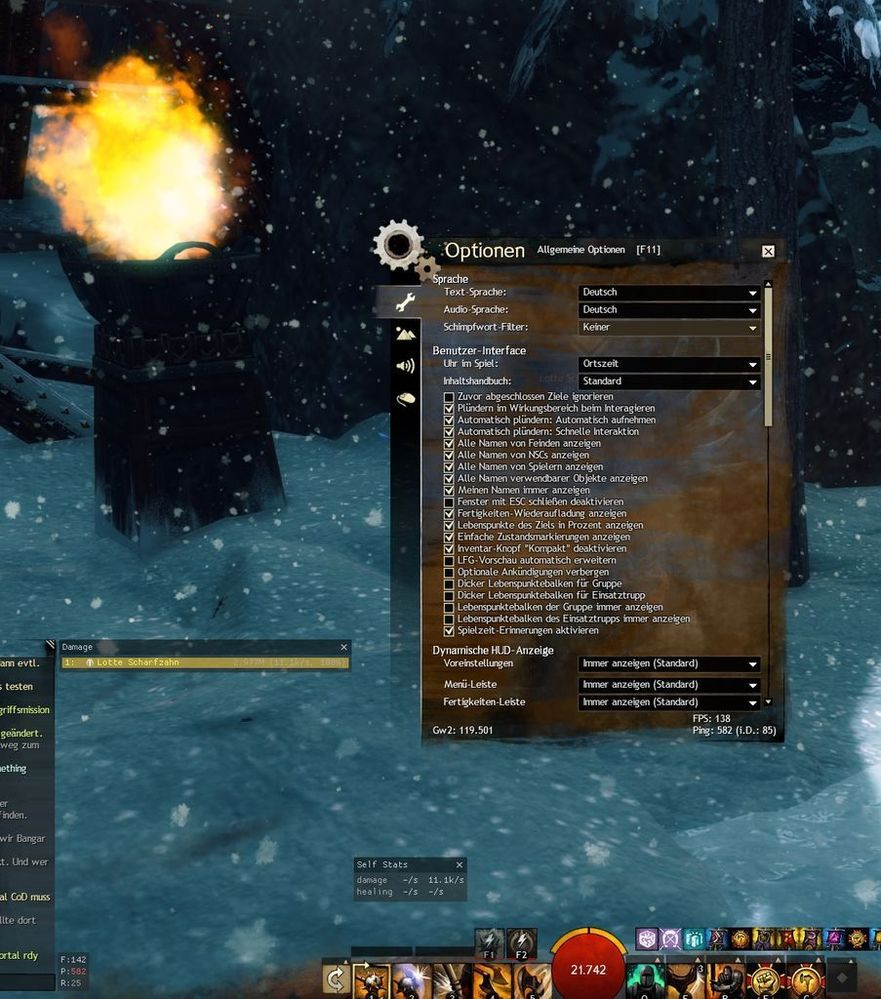Uncheck Alle Namen von NSCs anzeigen
The image size is (881, 999).
449,456
